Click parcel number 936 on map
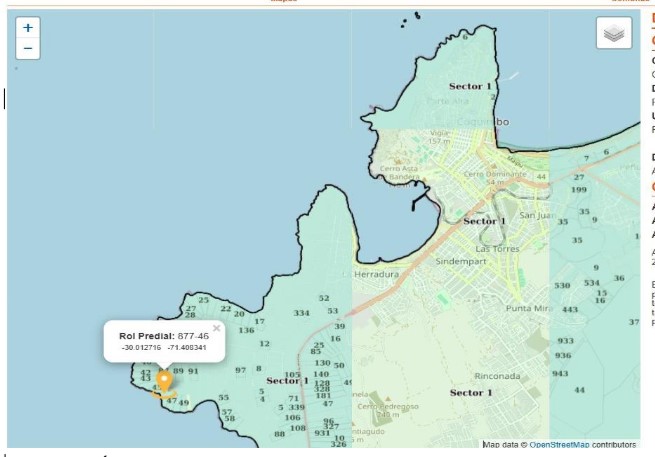 point(563,355)
